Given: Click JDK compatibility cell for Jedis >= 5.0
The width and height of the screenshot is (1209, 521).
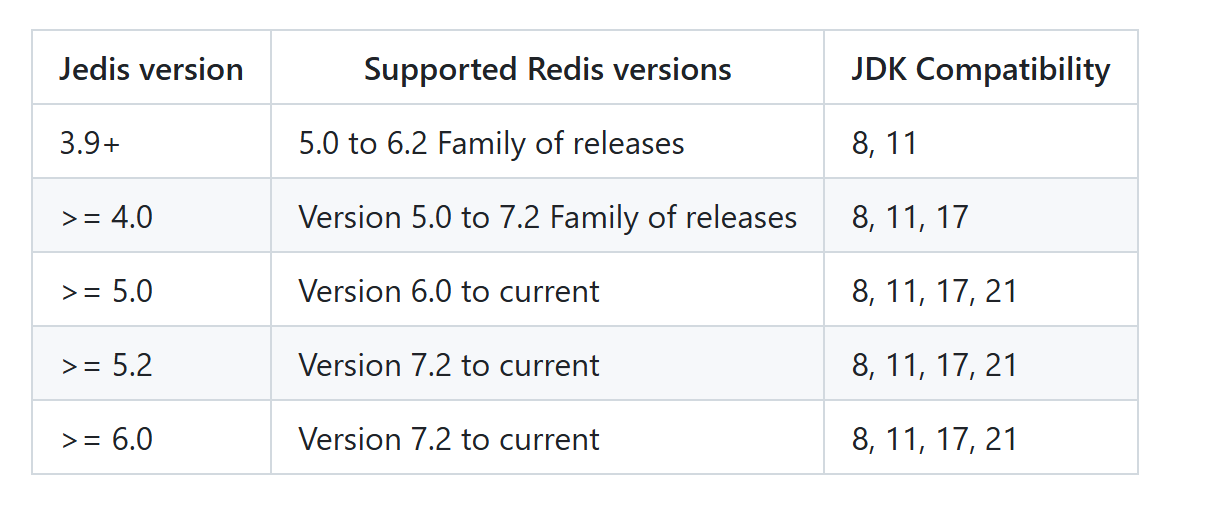Looking at the screenshot, I should 934,291.
